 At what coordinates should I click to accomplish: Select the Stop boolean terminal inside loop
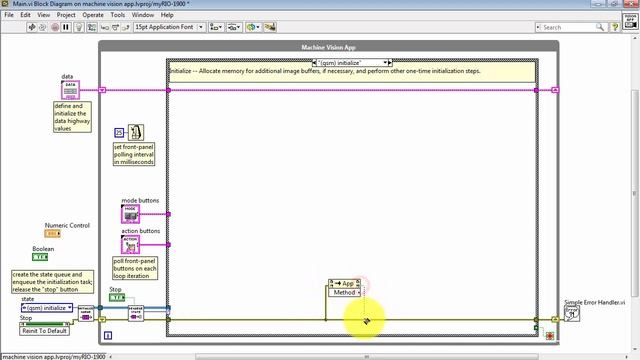(x=117, y=298)
